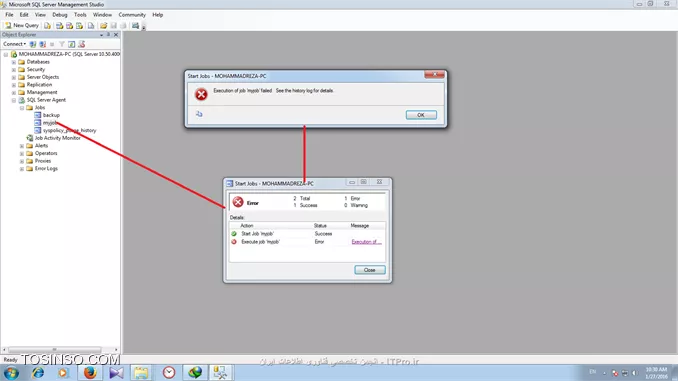Select the Databases folder label
This screenshot has width=678, height=381.
tap(38, 62)
